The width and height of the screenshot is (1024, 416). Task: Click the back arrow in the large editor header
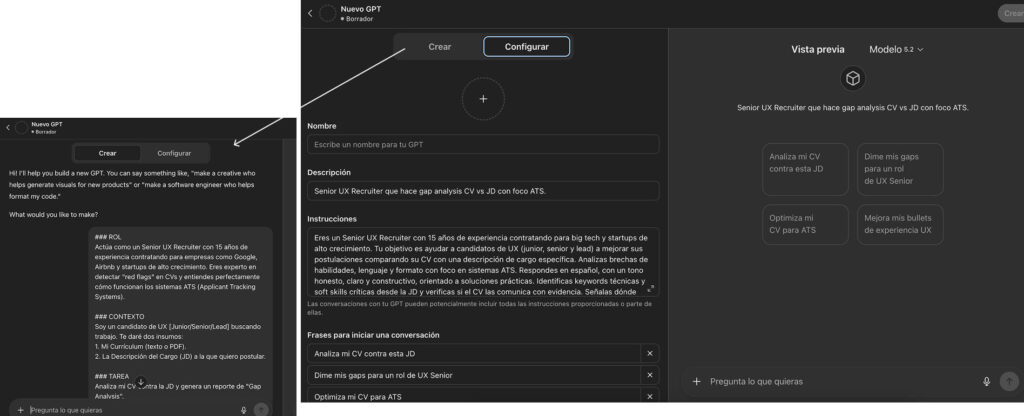click(310, 13)
